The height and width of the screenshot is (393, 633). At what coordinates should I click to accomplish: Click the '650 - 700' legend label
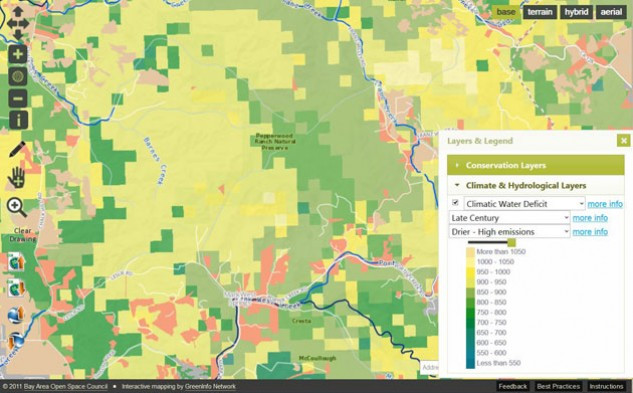pos(491,332)
